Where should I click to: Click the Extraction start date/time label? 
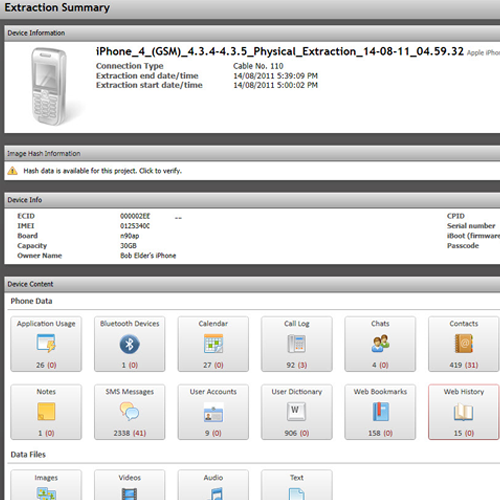pos(149,85)
